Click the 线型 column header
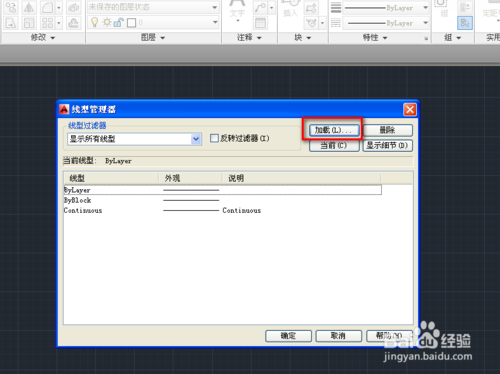Screen dimensions: 500x374 111,178
